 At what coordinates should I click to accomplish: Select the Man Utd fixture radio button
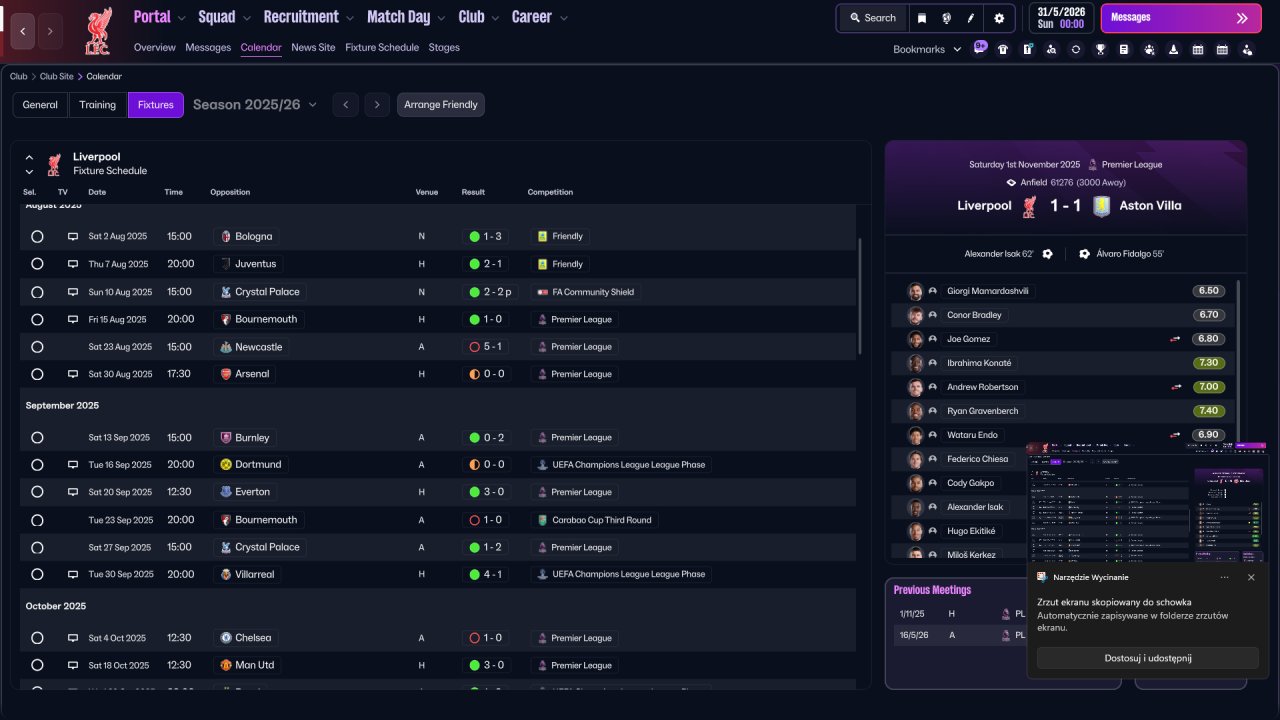[37, 665]
